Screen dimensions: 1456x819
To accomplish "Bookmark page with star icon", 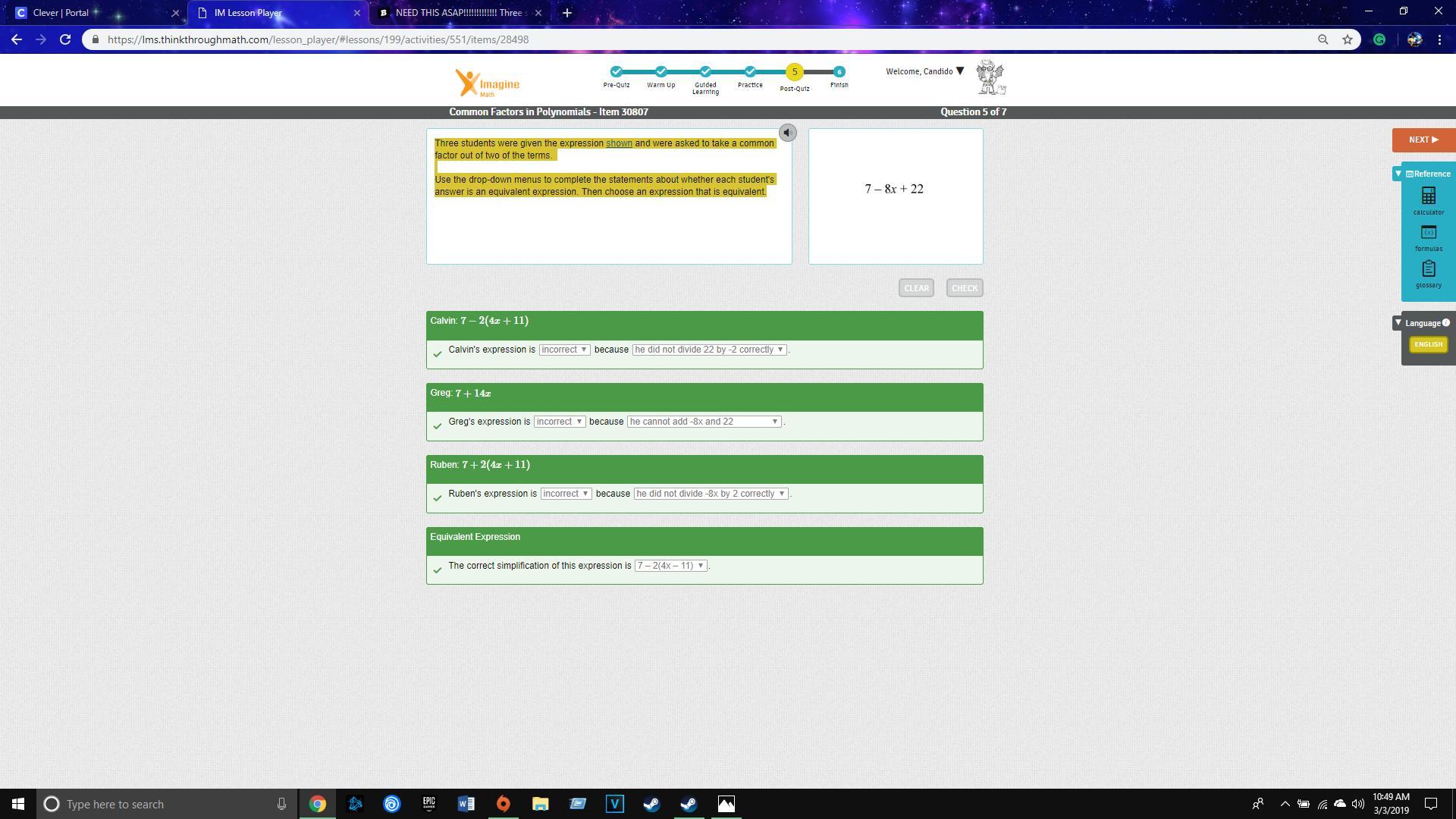I will pos(1348,39).
